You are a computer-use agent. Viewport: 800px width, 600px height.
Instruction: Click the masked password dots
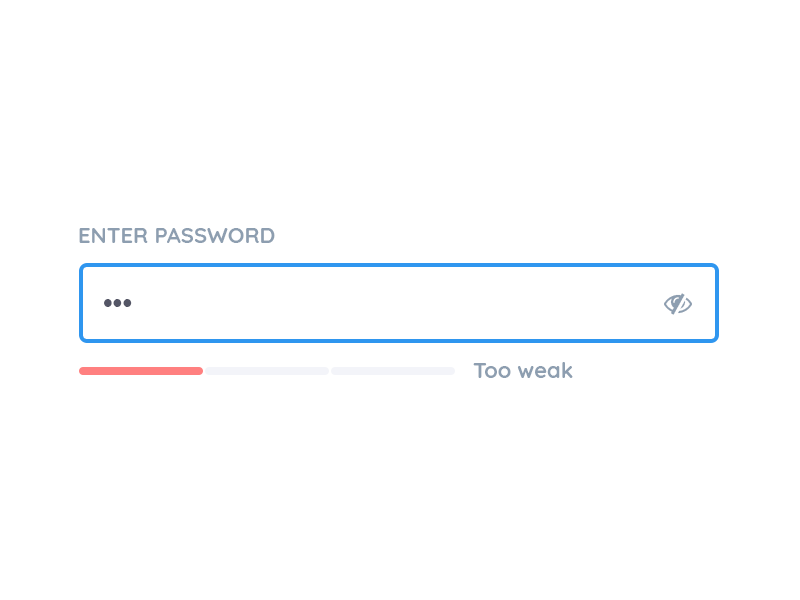(x=117, y=303)
